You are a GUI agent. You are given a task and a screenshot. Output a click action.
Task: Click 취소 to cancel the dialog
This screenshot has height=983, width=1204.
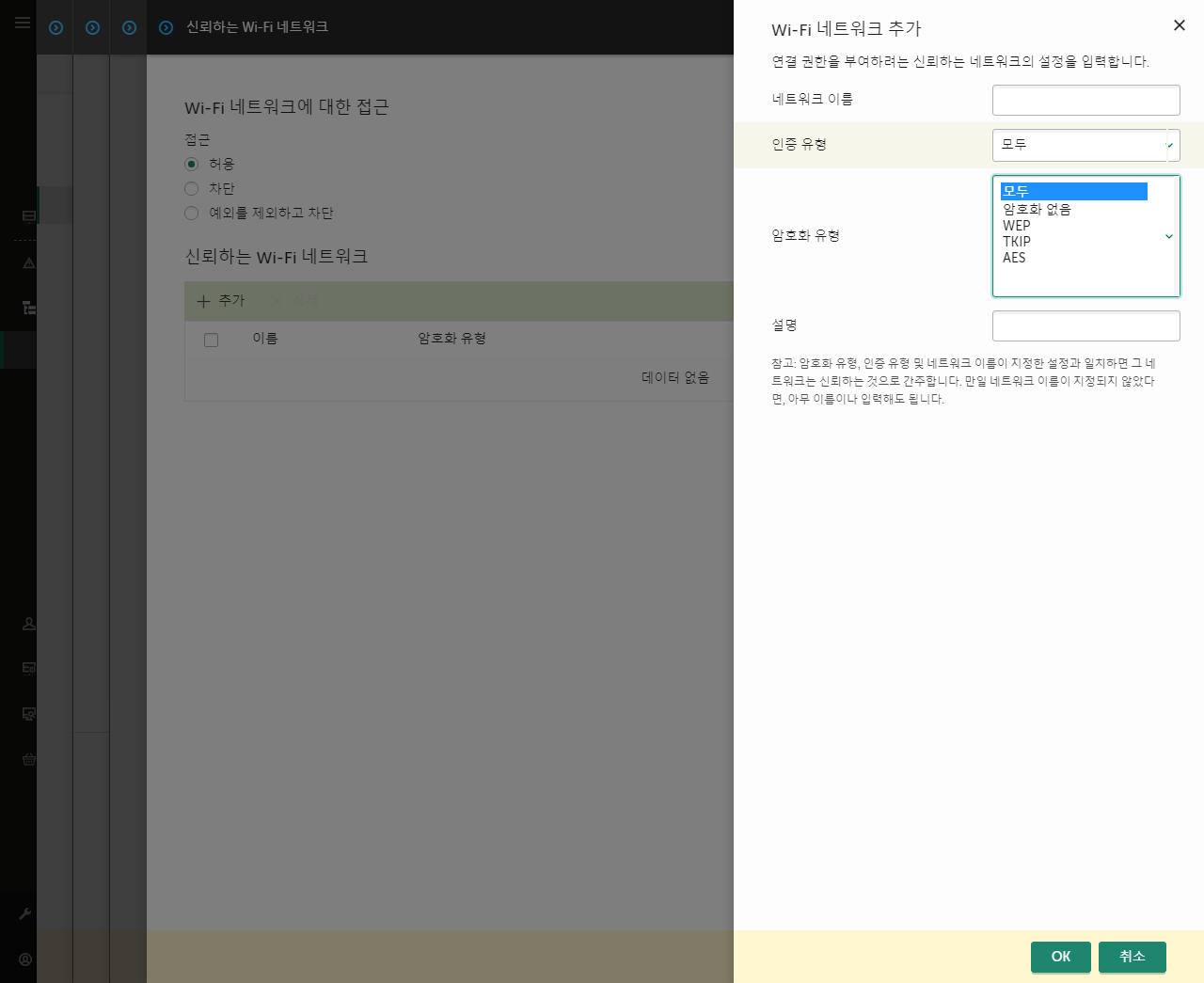click(x=1132, y=957)
